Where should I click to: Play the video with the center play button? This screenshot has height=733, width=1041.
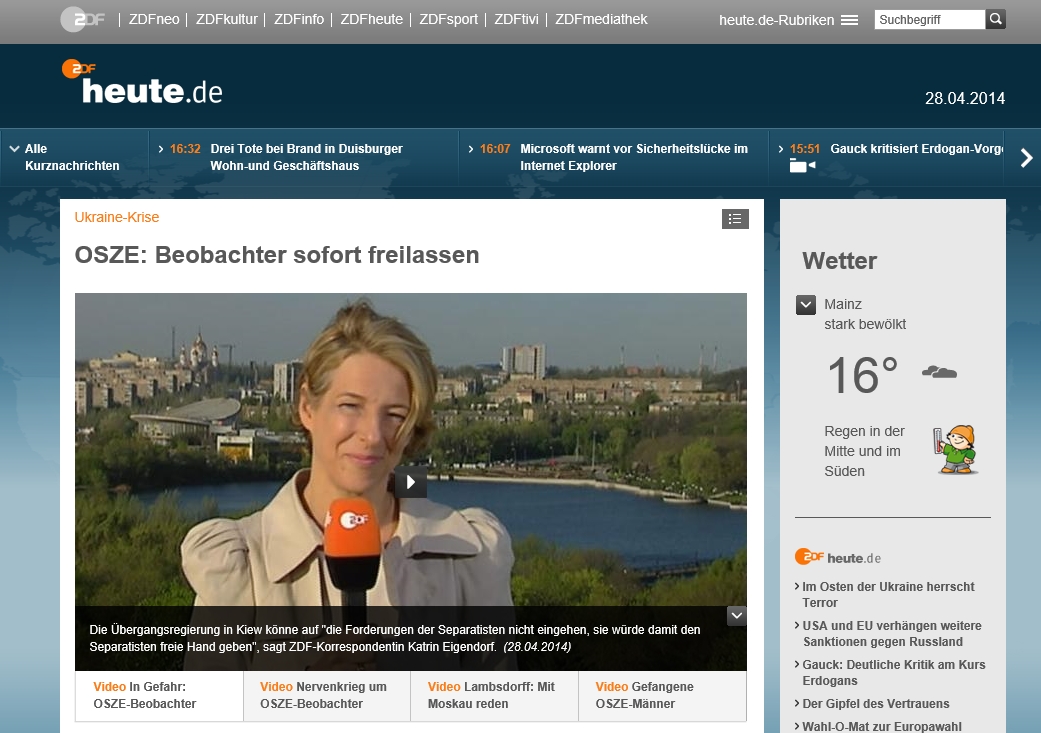click(x=411, y=482)
